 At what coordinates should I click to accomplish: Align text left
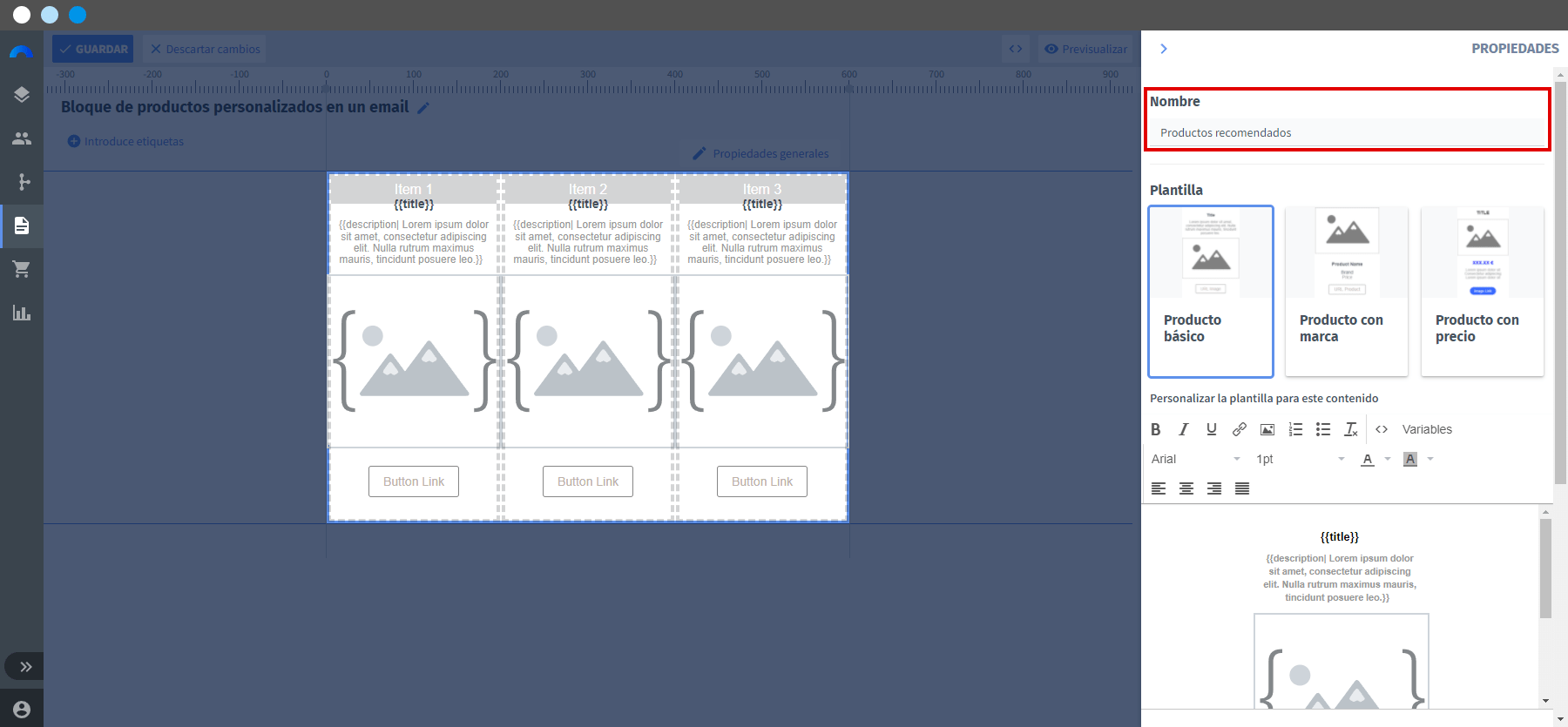tap(1159, 488)
